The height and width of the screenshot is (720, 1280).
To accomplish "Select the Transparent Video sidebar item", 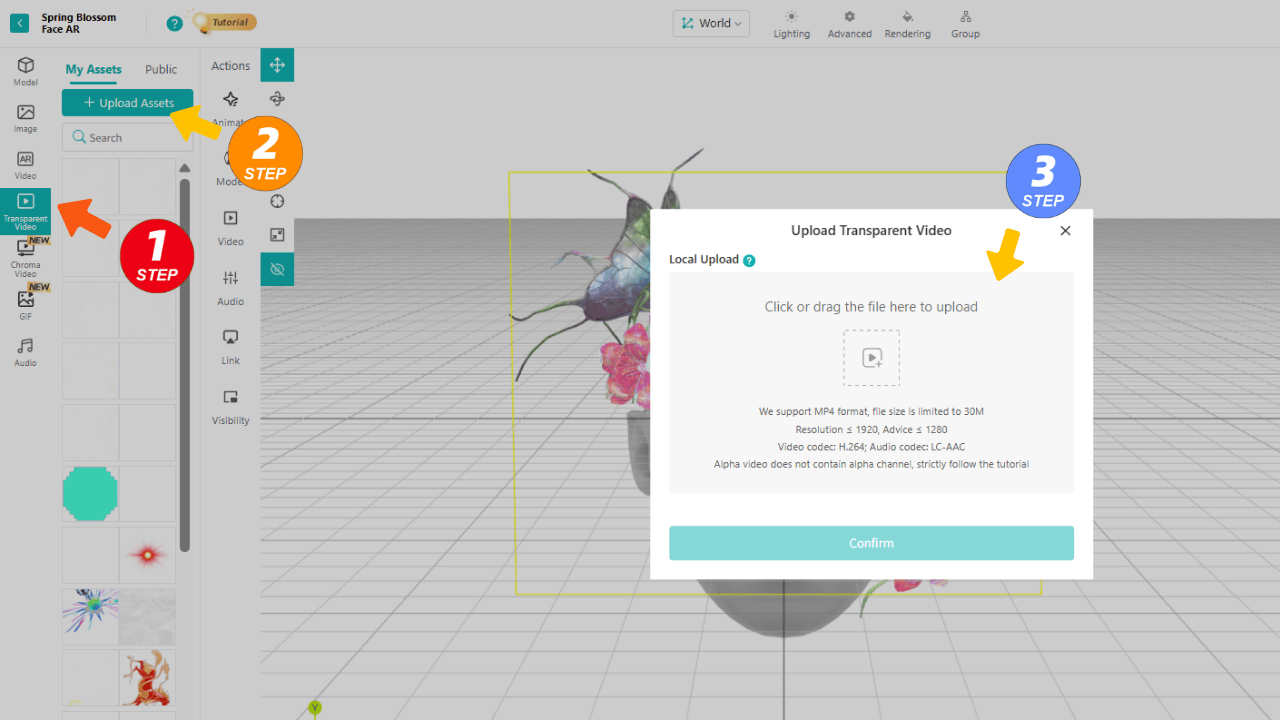I will pos(24,210).
